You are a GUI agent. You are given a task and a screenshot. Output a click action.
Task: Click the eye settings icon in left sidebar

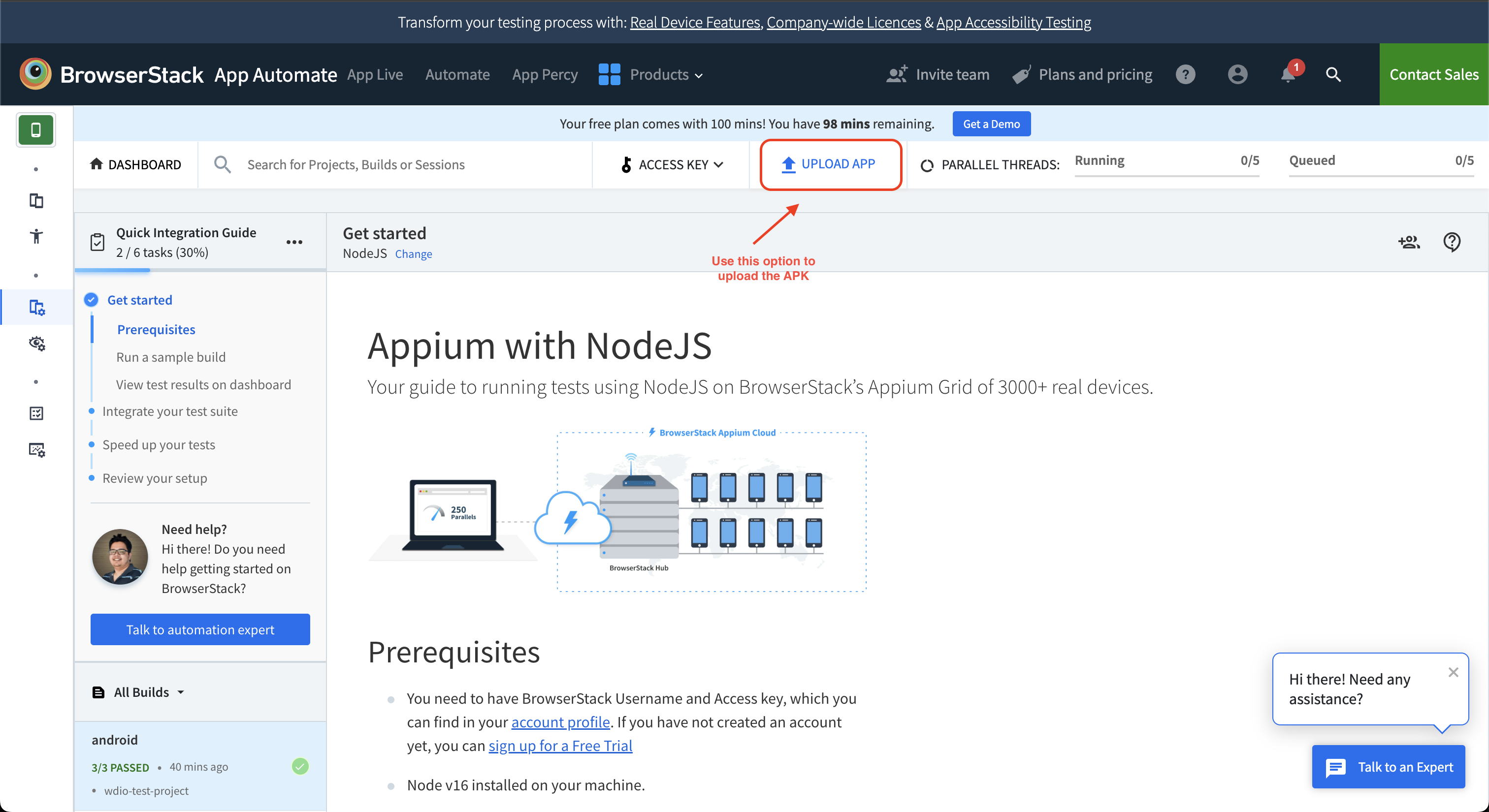pos(36,344)
